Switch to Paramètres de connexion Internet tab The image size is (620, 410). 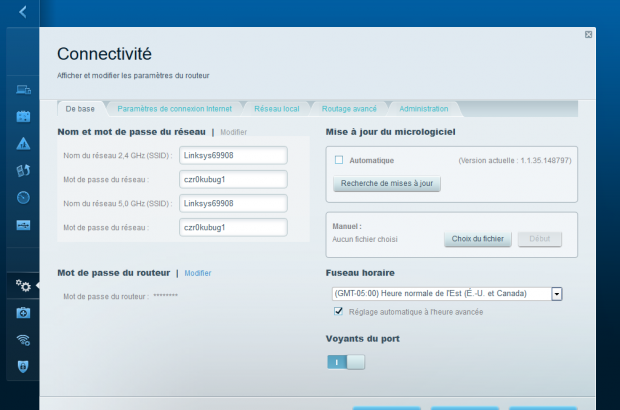174,108
